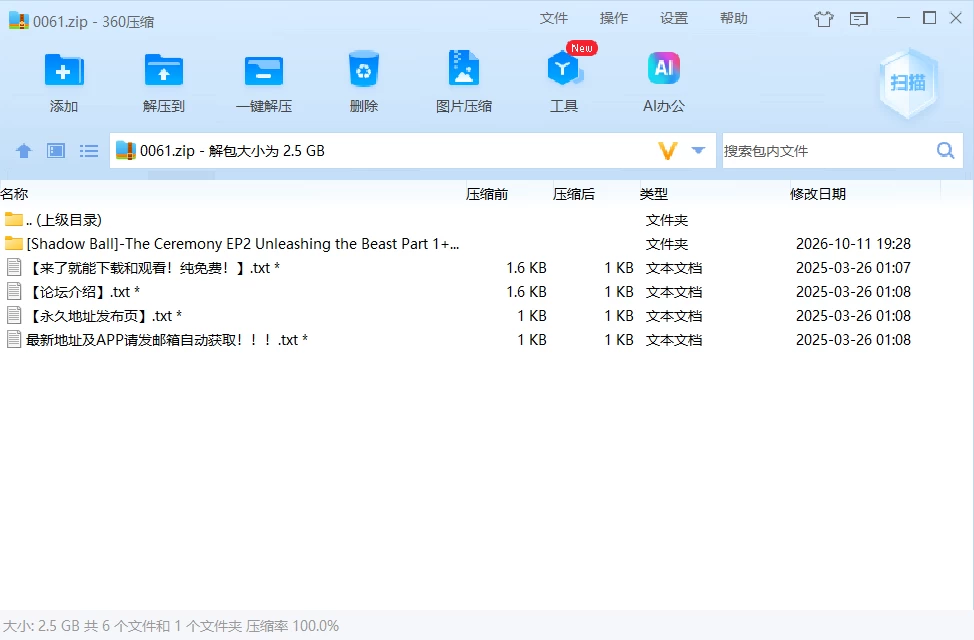Open the 文件 menu
The width and height of the screenshot is (974, 640).
(553, 18)
